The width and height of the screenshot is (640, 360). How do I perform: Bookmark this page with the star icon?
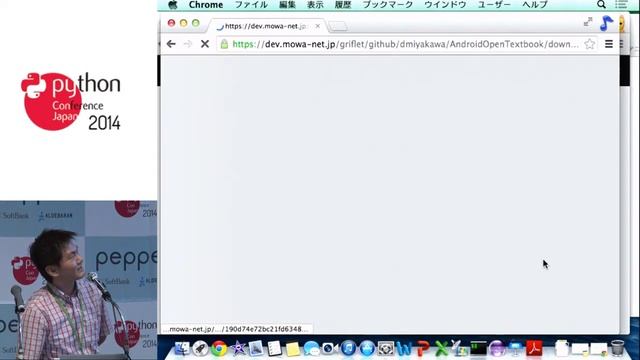coord(589,44)
